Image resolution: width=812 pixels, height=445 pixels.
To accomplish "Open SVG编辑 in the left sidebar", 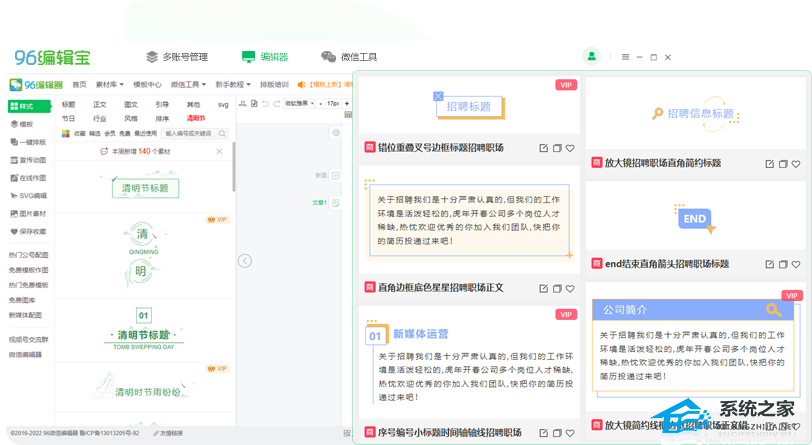I will [x=28, y=196].
